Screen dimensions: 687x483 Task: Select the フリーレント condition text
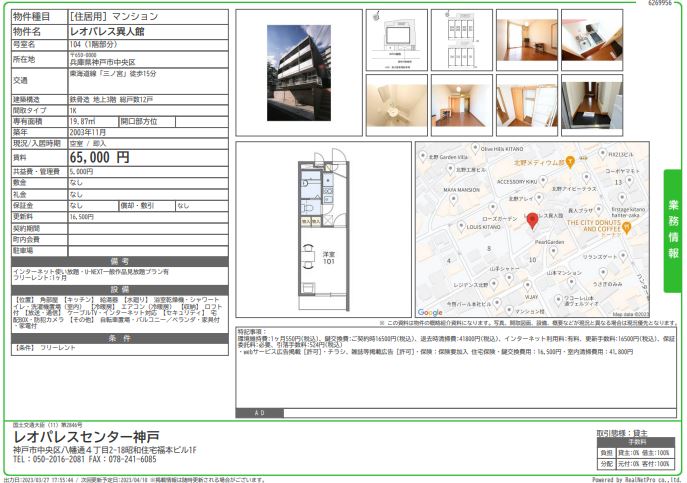[58, 348]
